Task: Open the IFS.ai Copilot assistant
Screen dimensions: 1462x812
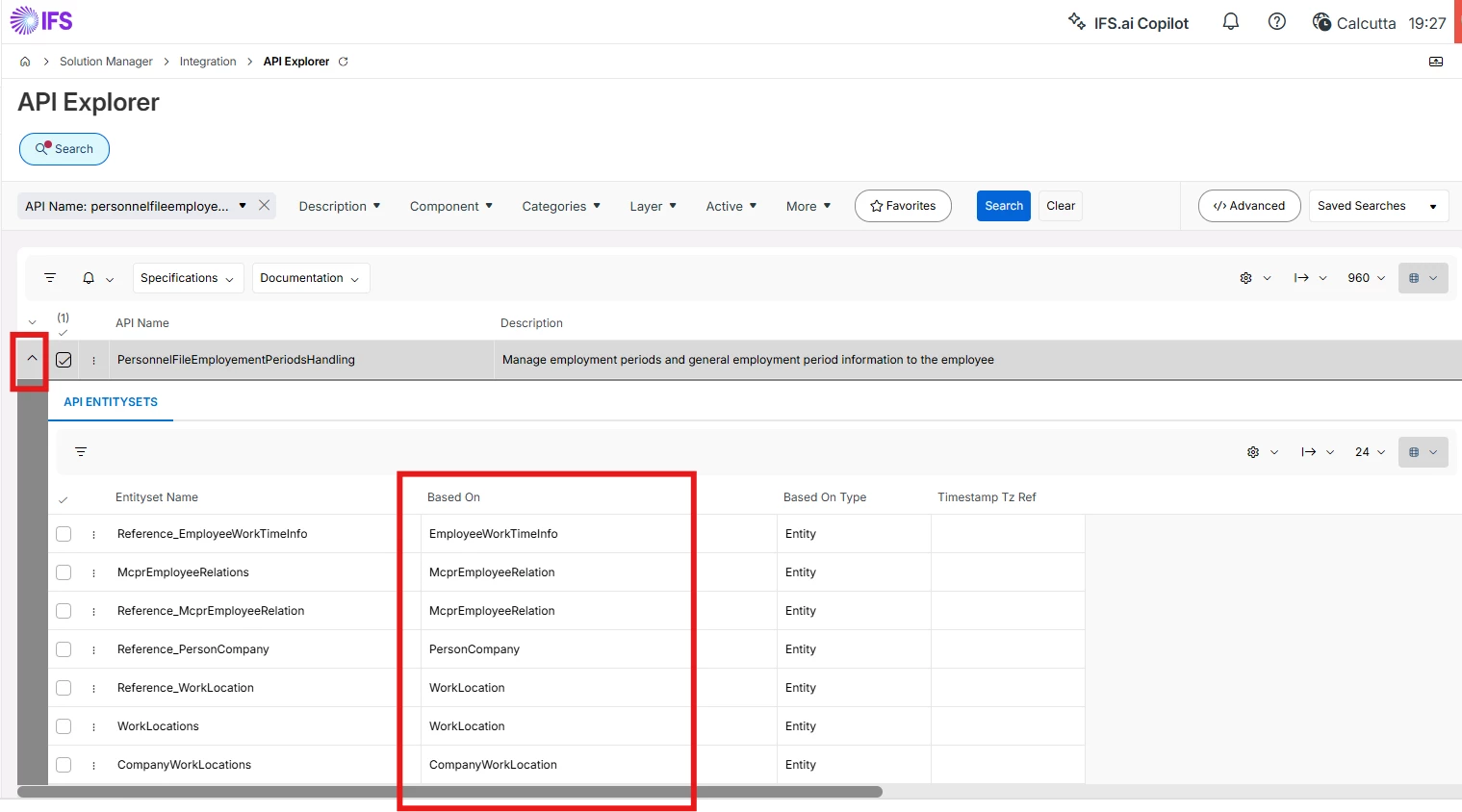Action: click(x=1129, y=23)
